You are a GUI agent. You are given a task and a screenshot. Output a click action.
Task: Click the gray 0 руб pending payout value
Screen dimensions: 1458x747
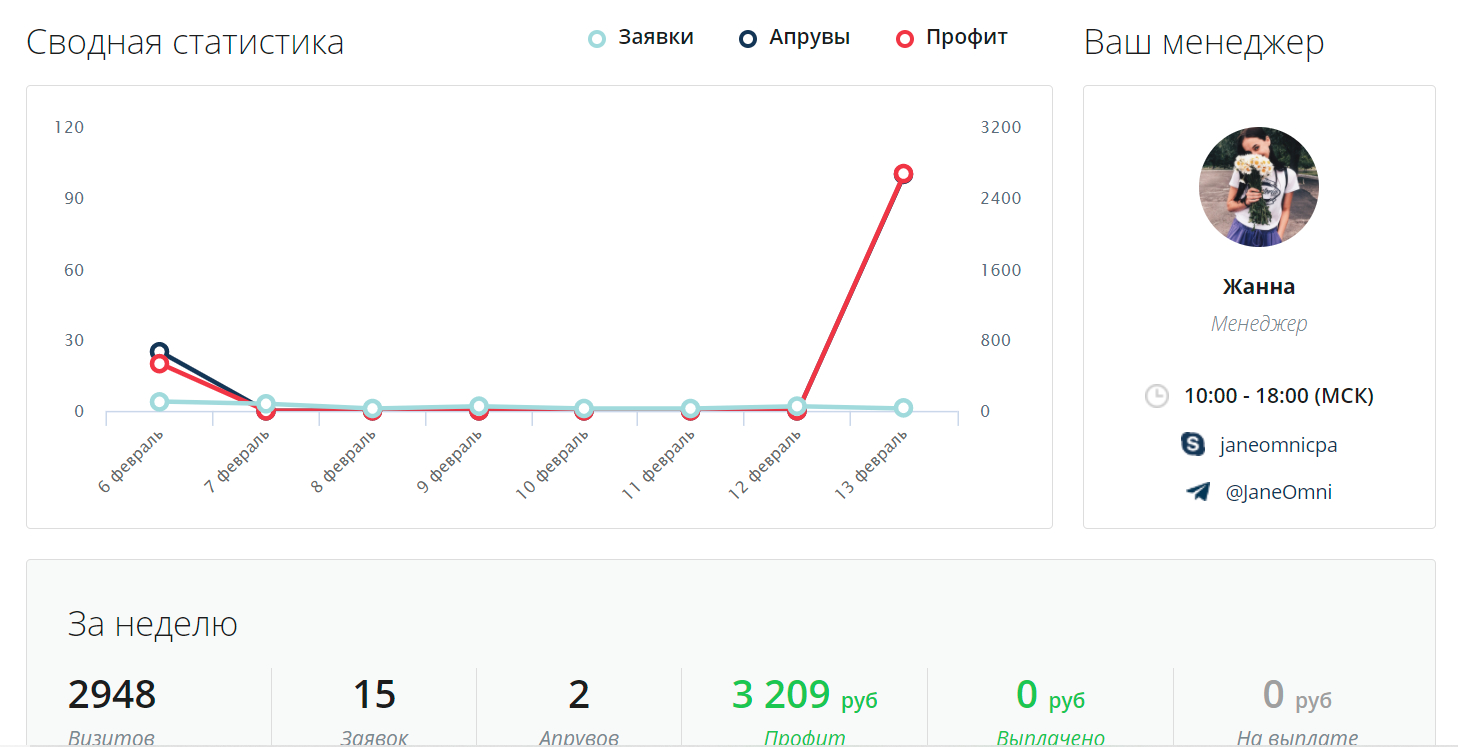[1297, 694]
